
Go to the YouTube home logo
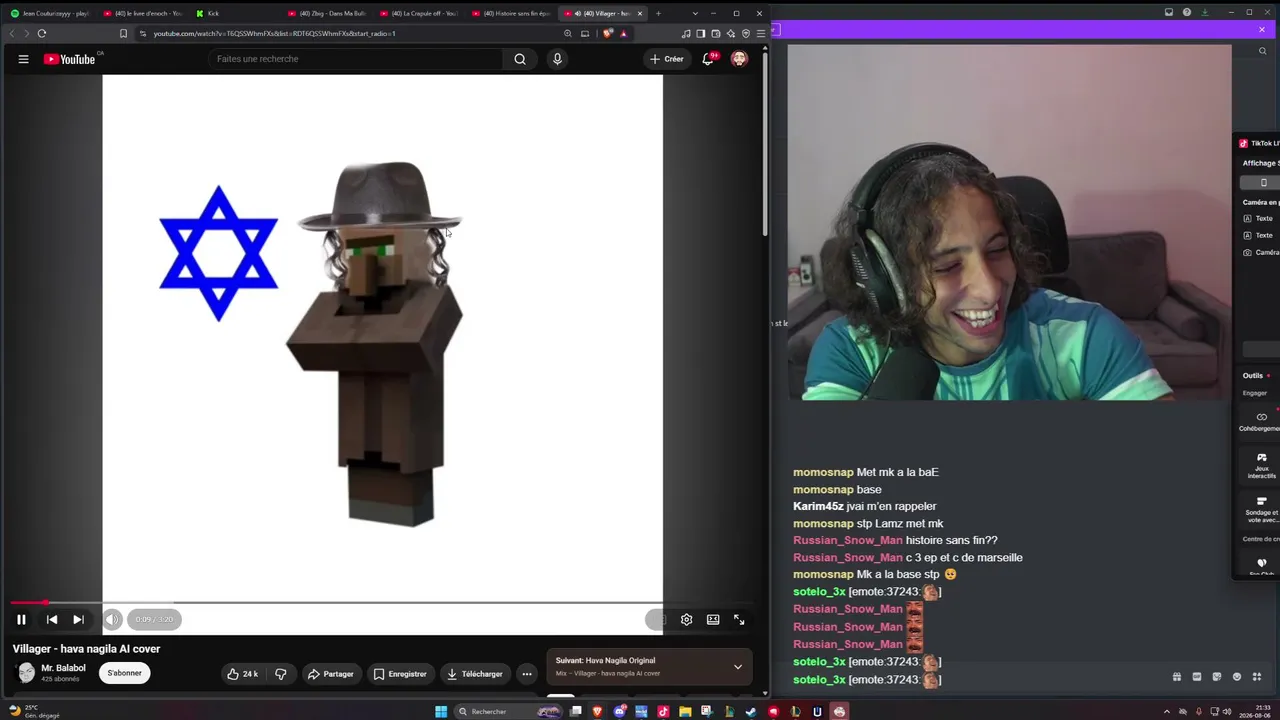click(x=70, y=59)
